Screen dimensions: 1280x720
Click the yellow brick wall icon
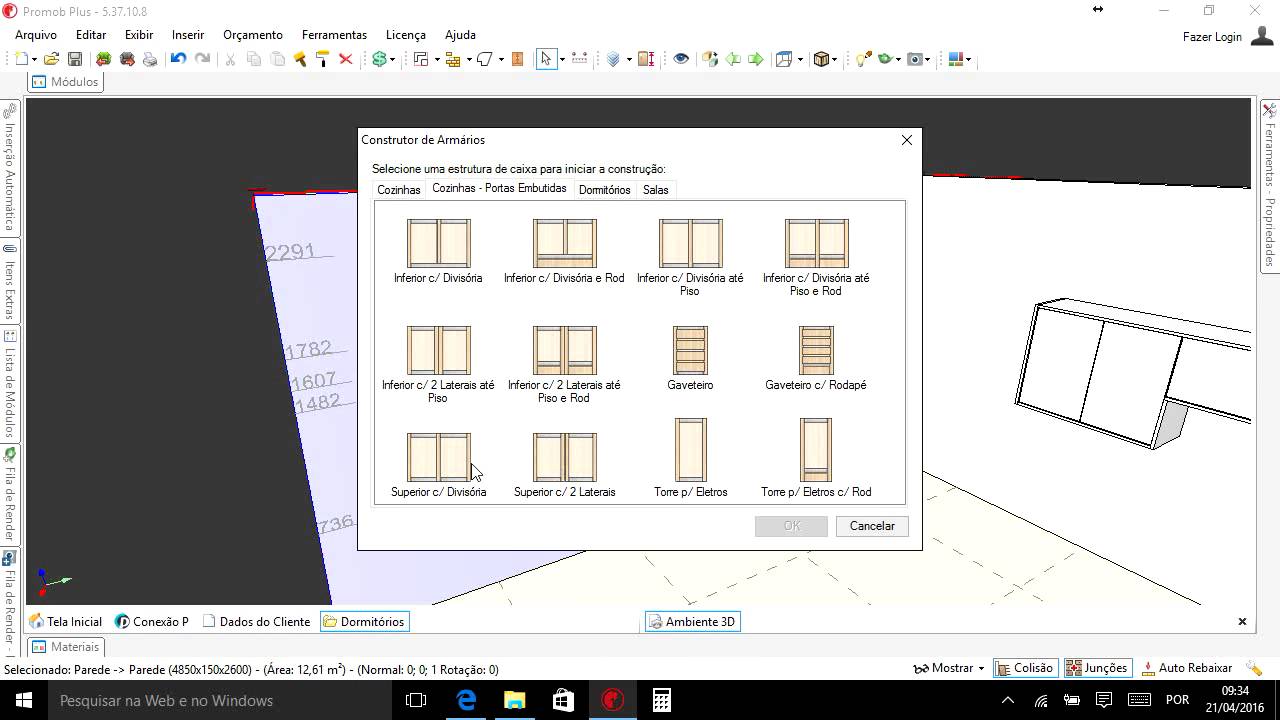pyautogui.click(x=452, y=59)
